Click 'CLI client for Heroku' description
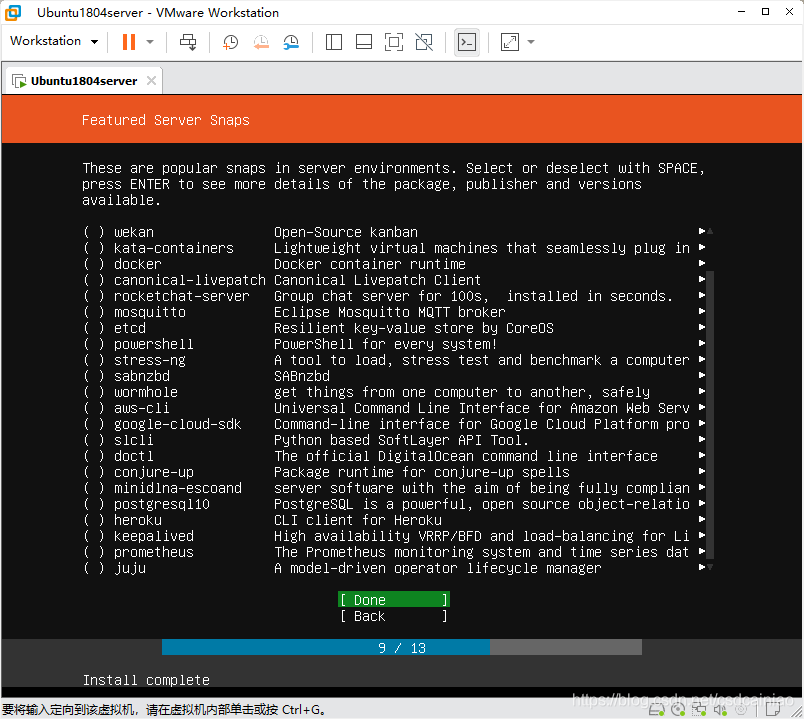 [x=357, y=520]
